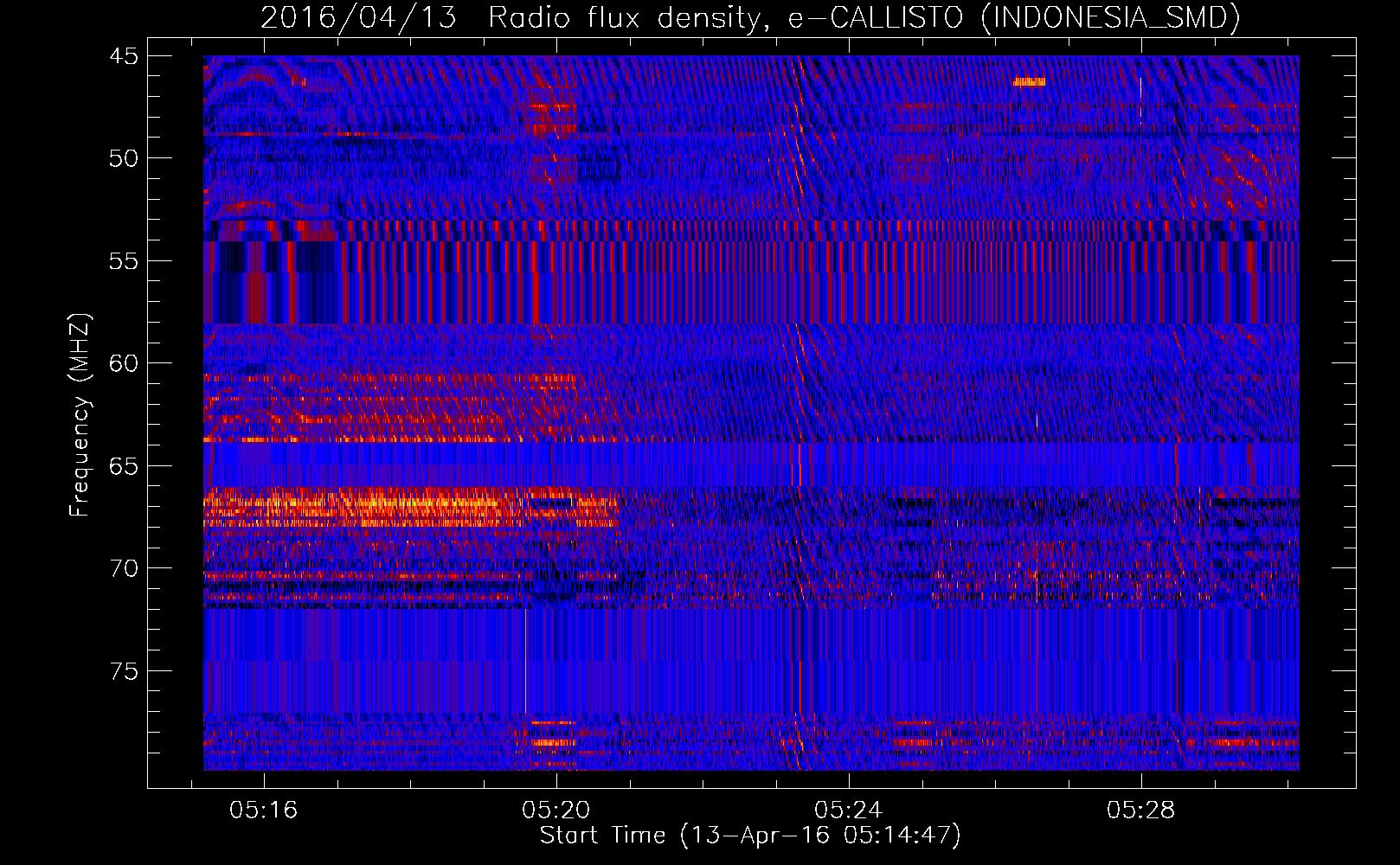Click the 50 frequency tick label
Viewport: 1400px width, 865px height.
coord(124,158)
